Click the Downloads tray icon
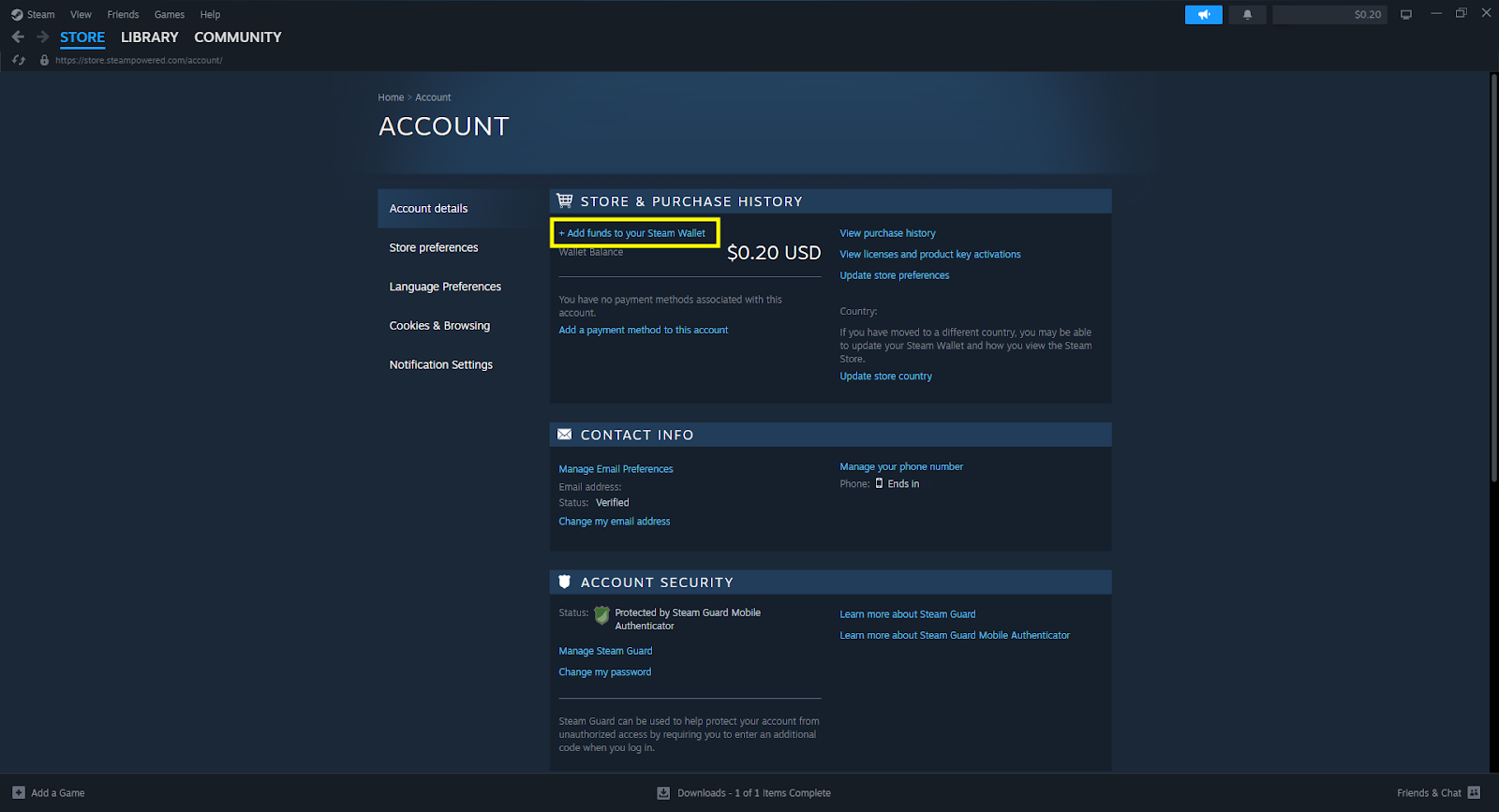This screenshot has width=1499, height=812. [663, 793]
